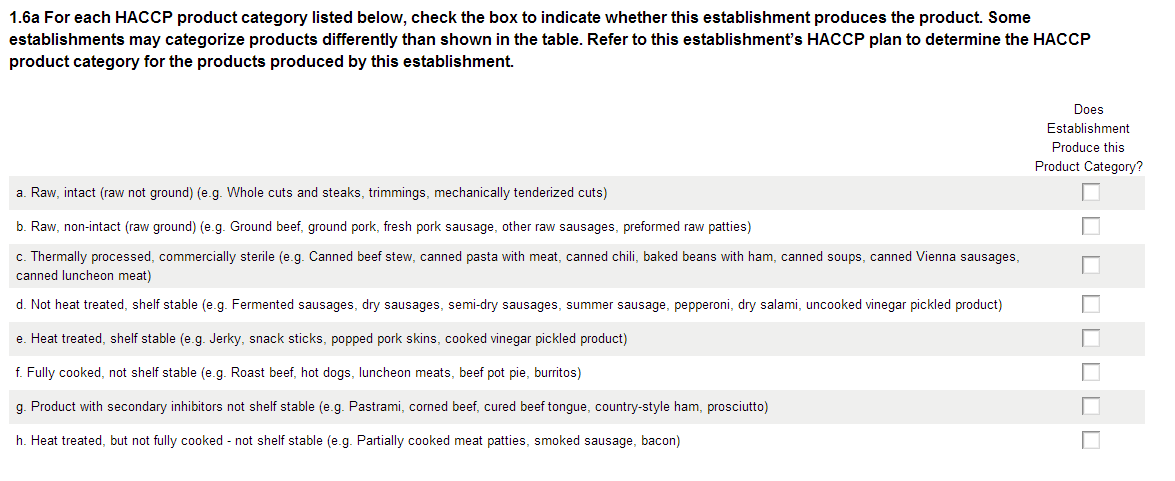The width and height of the screenshot is (1175, 481).
Task: Enable the Not heat treated, shelf stable checkbox
Action: [x=1091, y=304]
